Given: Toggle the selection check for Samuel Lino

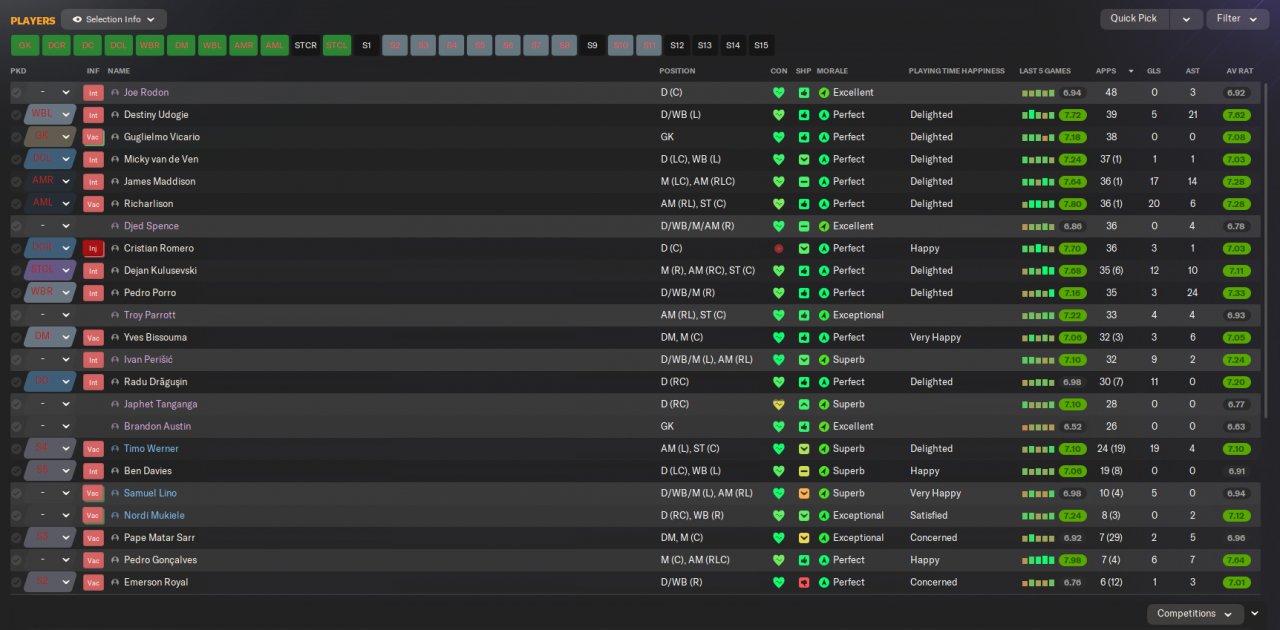Looking at the screenshot, I should (16, 493).
